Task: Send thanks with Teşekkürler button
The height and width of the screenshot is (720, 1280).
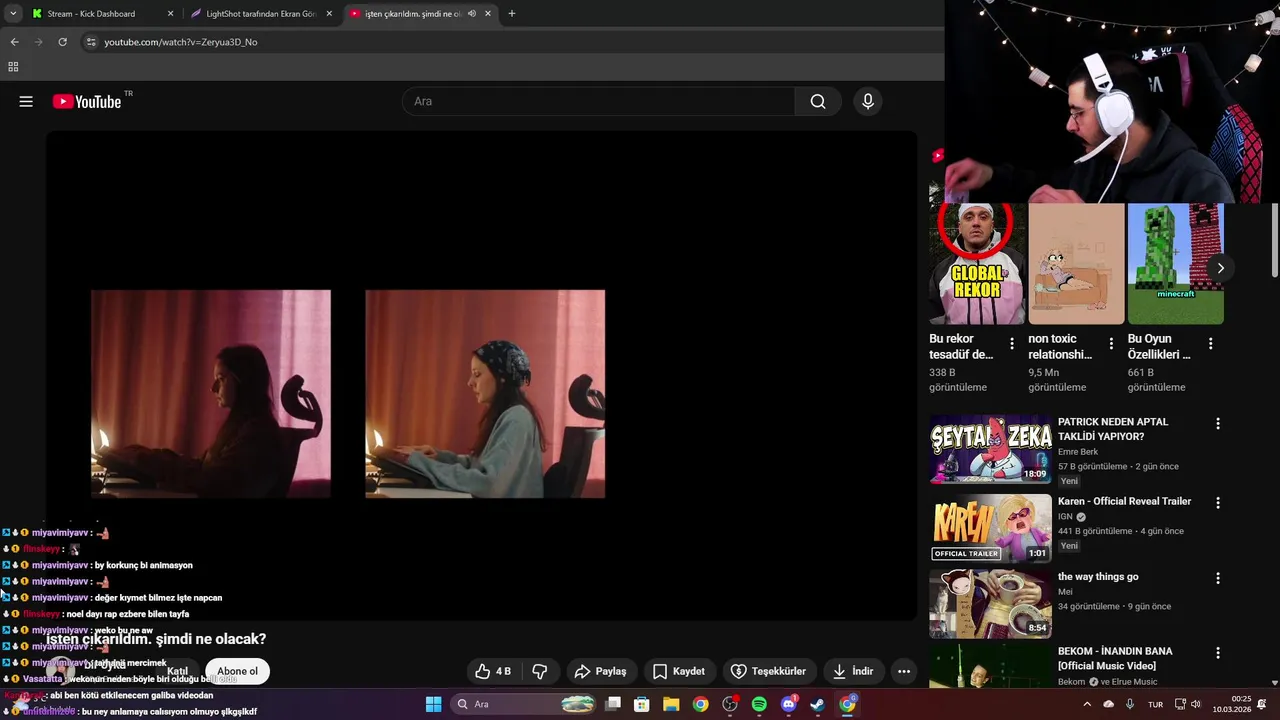Action: point(768,671)
